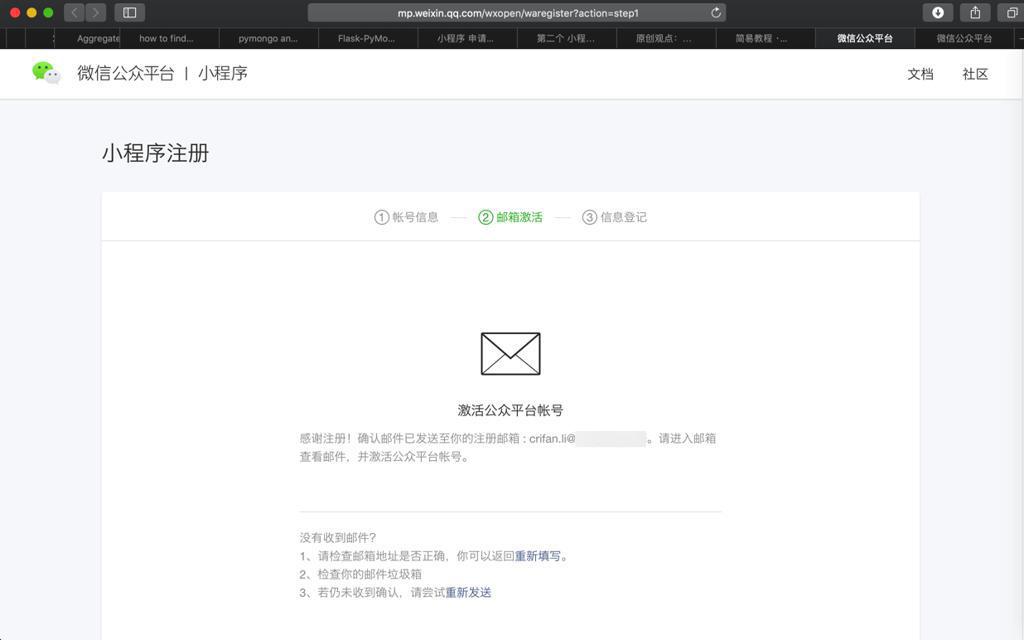Screen dimensions: 1024x640
Task: Click the 没有收到邮件? text
Action: [x=338, y=537]
